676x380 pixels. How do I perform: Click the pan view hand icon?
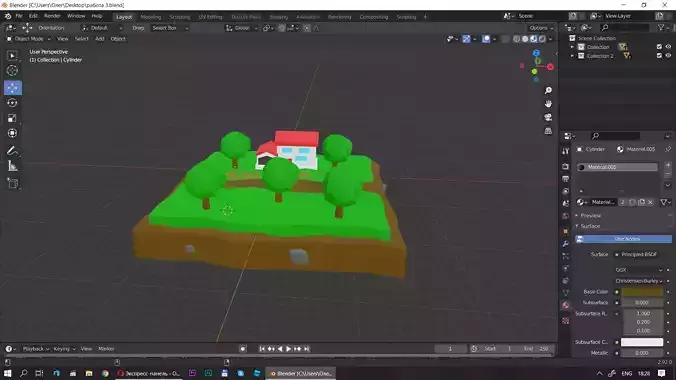click(548, 104)
